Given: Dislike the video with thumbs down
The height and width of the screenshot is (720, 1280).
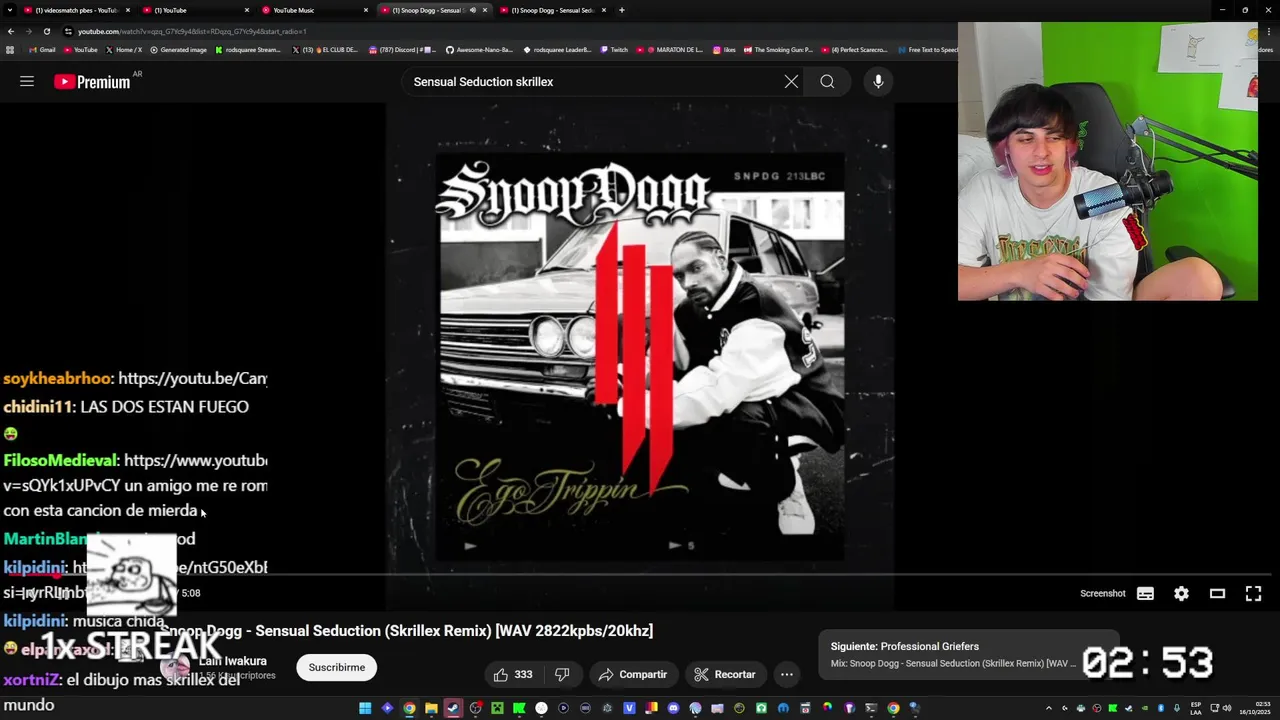Looking at the screenshot, I should (x=562, y=675).
